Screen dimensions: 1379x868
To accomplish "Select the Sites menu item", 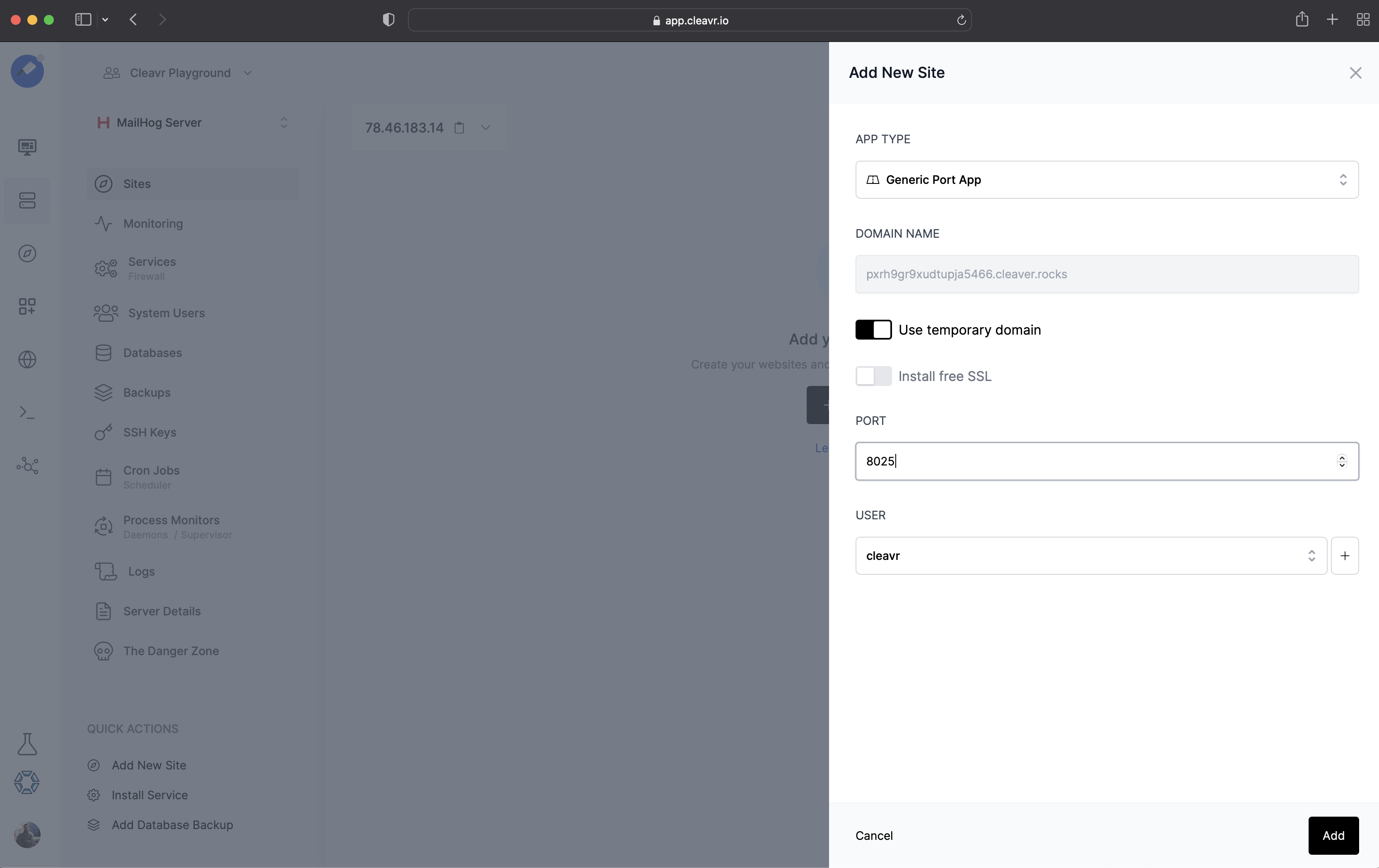I will click(137, 183).
